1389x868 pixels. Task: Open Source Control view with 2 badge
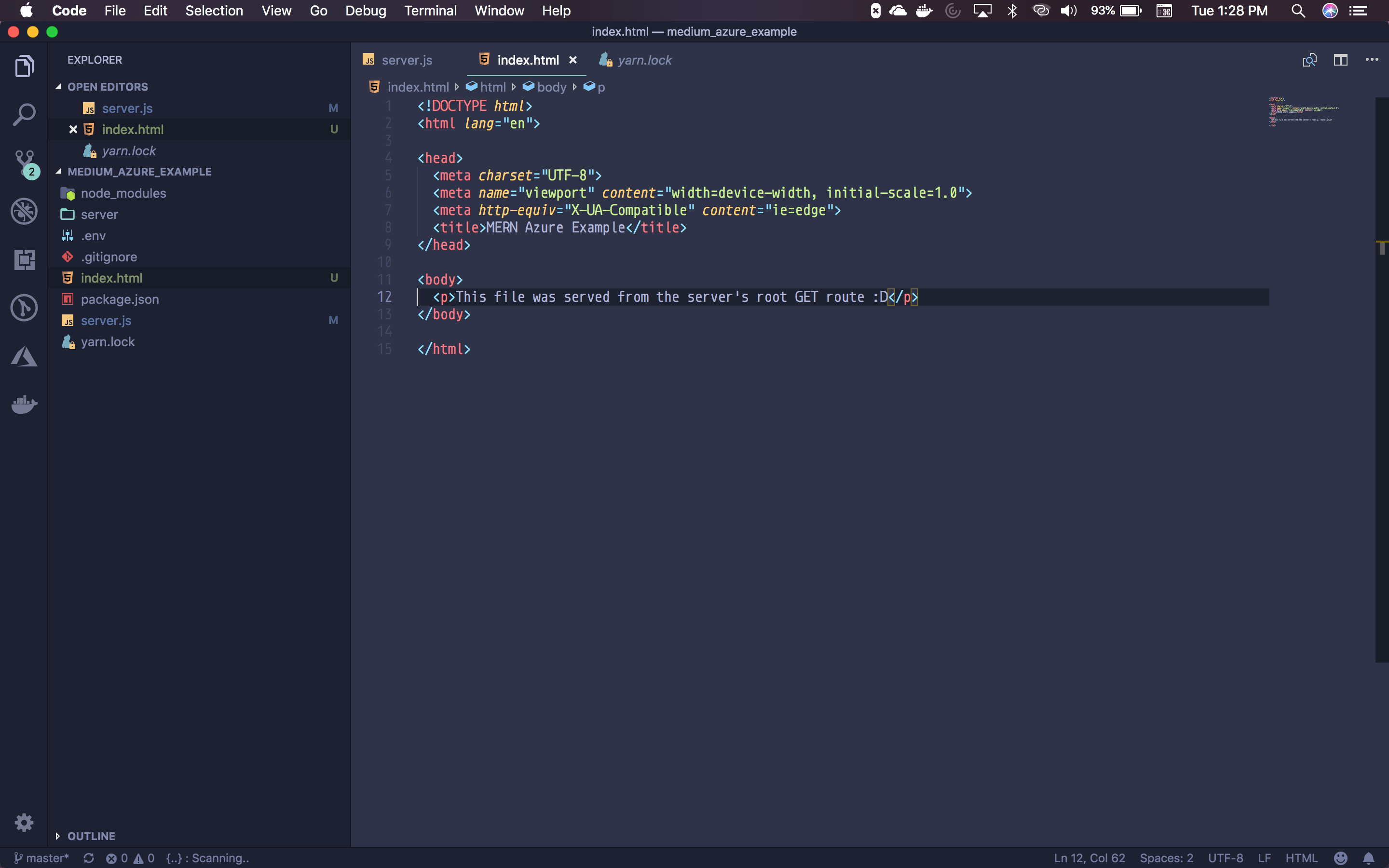24,163
